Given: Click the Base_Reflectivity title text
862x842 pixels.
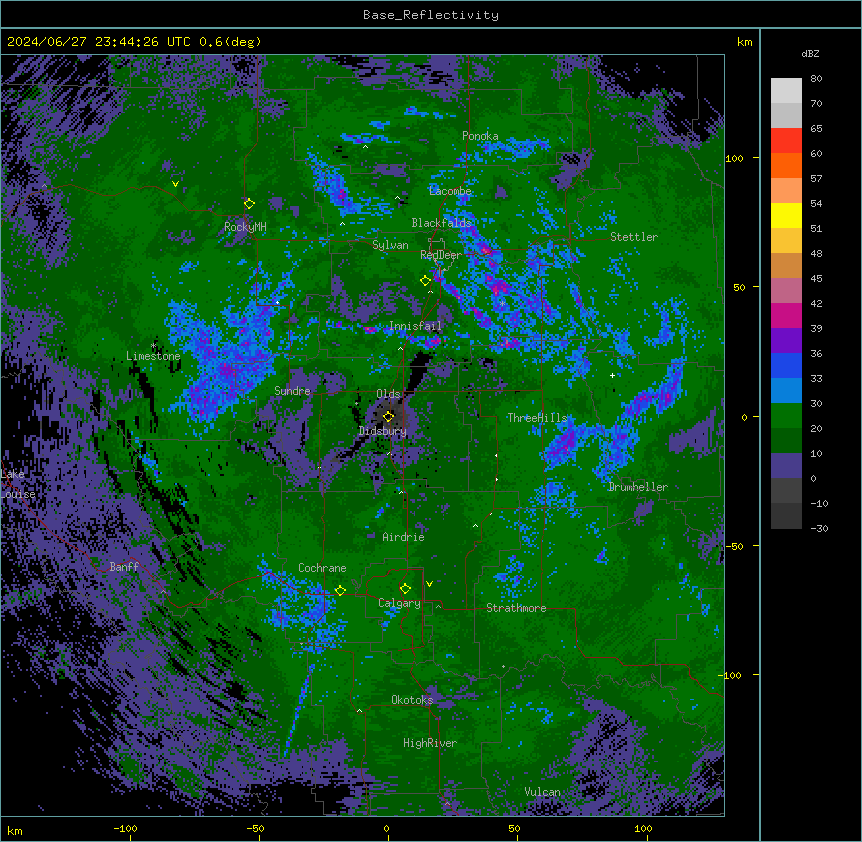Looking at the screenshot, I should pos(431,15).
